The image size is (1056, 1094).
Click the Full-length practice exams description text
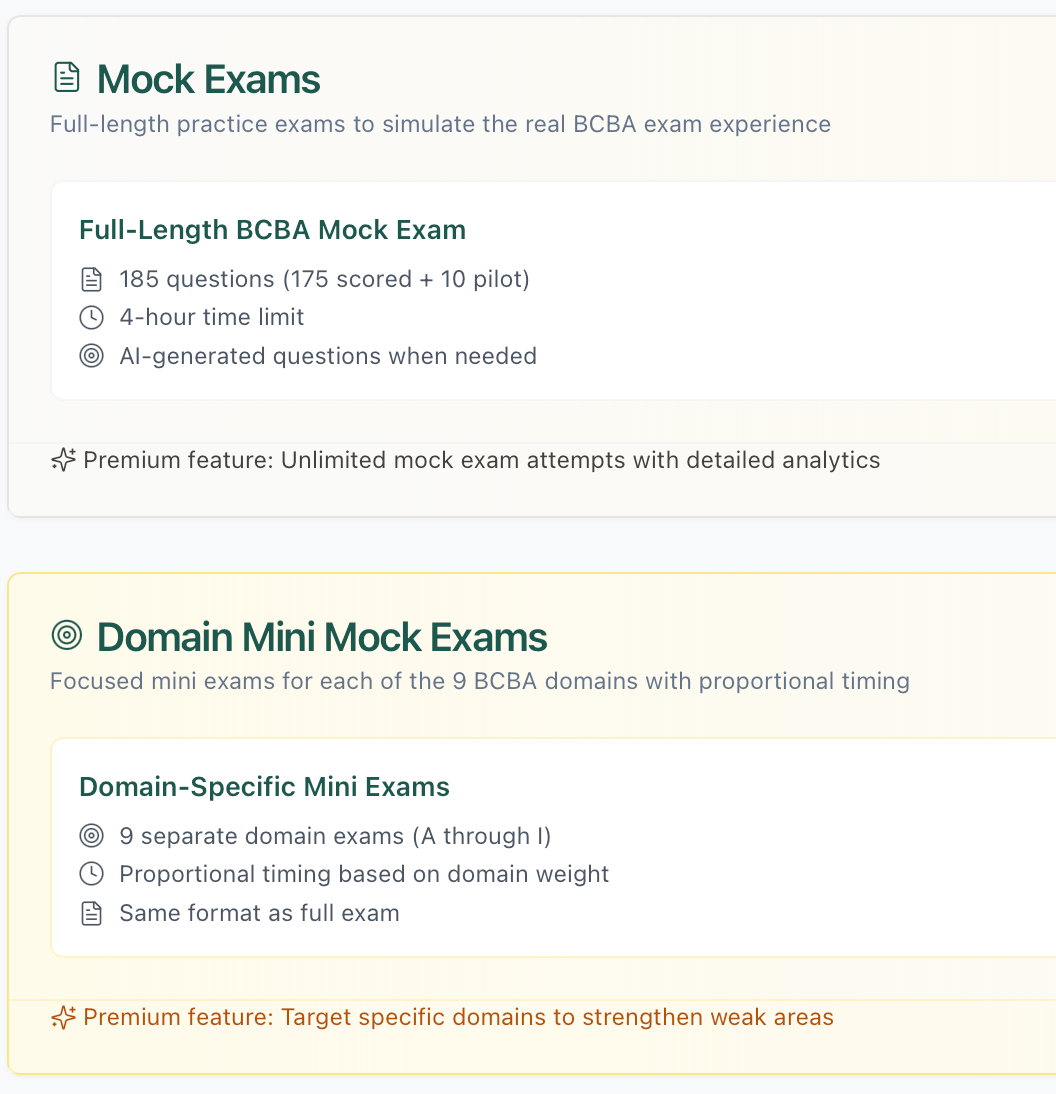click(440, 124)
